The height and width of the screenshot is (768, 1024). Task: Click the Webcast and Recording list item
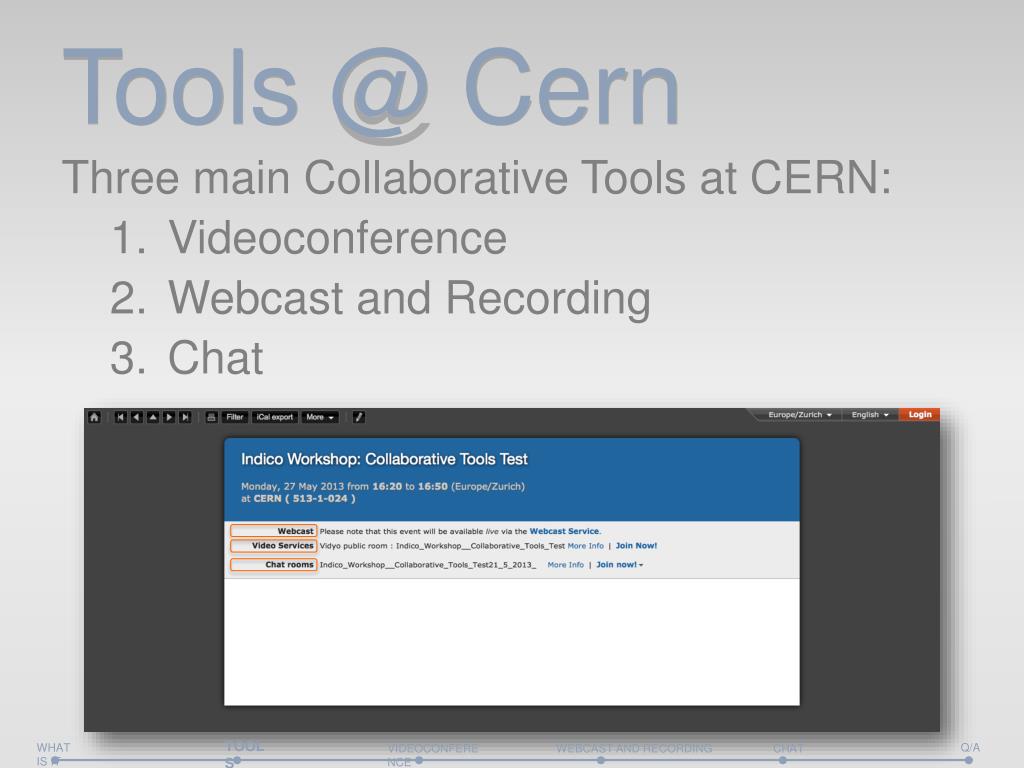click(x=409, y=298)
